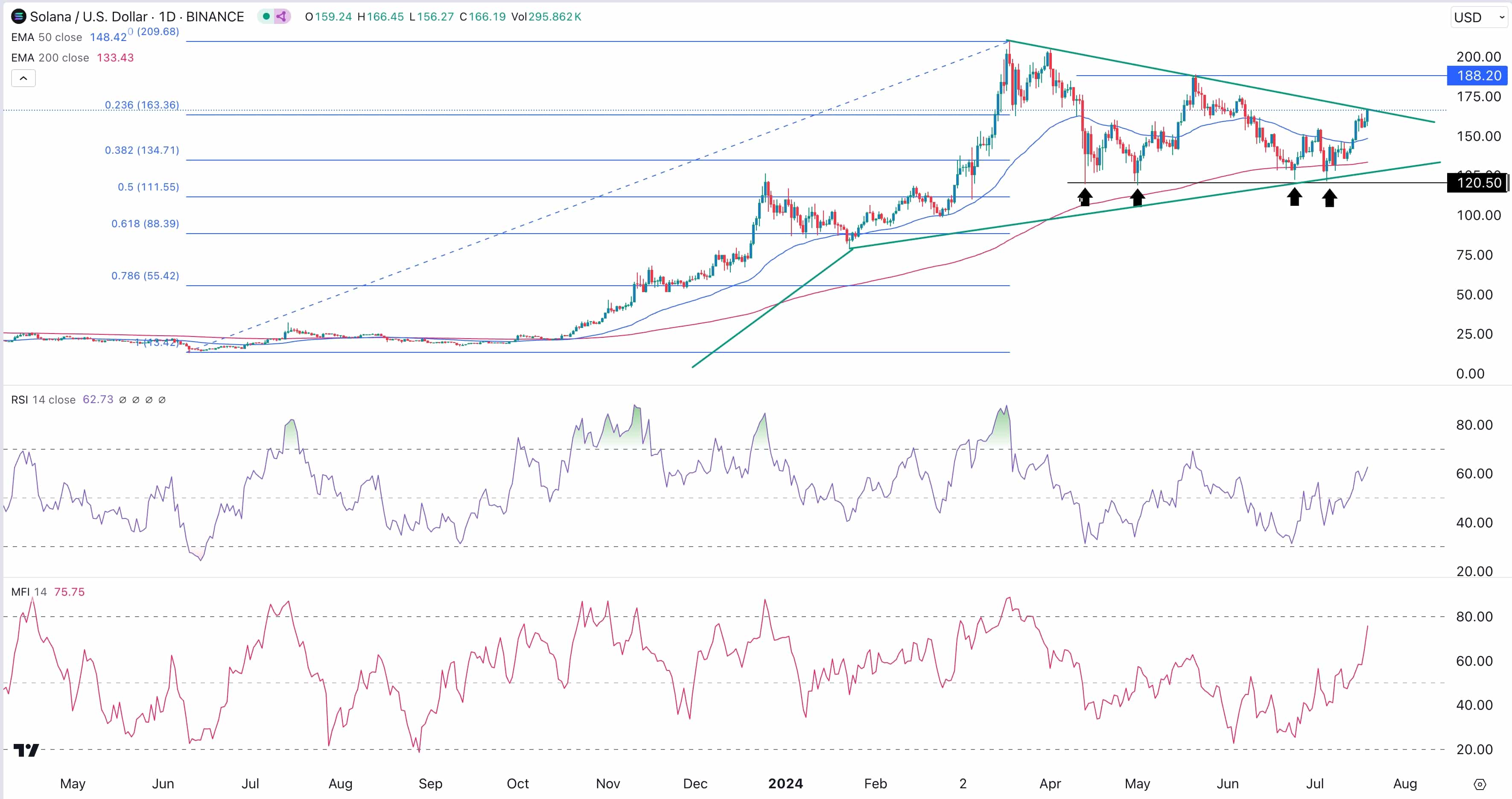Click the Feb label on the time axis
This screenshot has height=799, width=1512.
876,784
